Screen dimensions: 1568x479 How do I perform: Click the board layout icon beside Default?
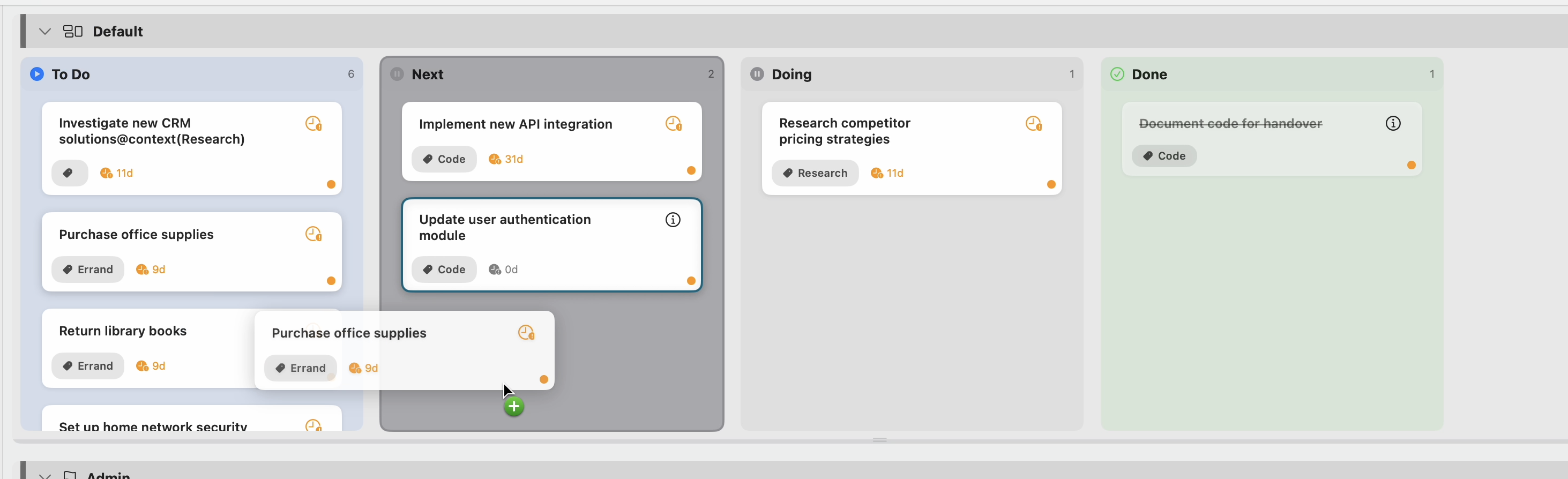tap(73, 31)
